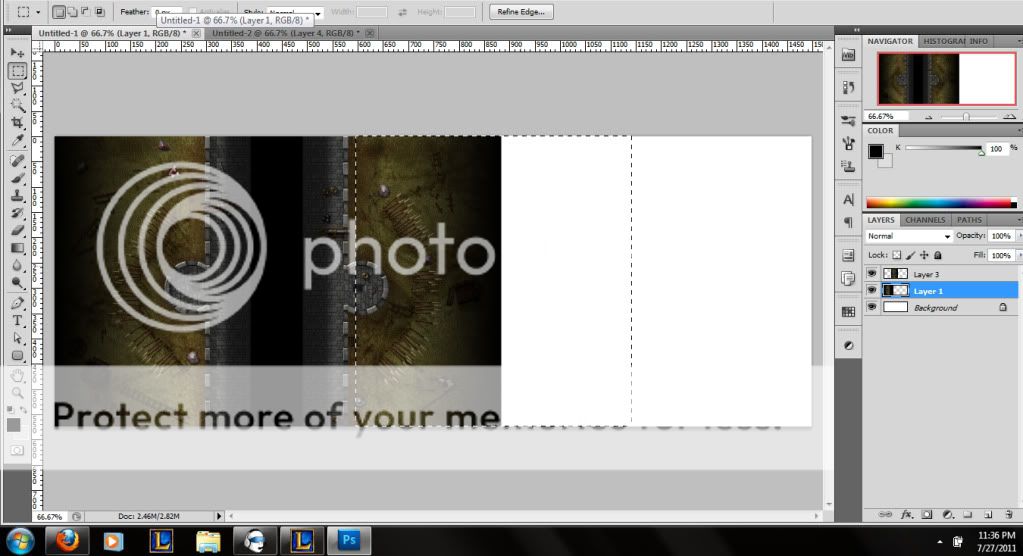1023x556 pixels.
Task: Pick the Eyedropper tool
Action: click(x=17, y=141)
